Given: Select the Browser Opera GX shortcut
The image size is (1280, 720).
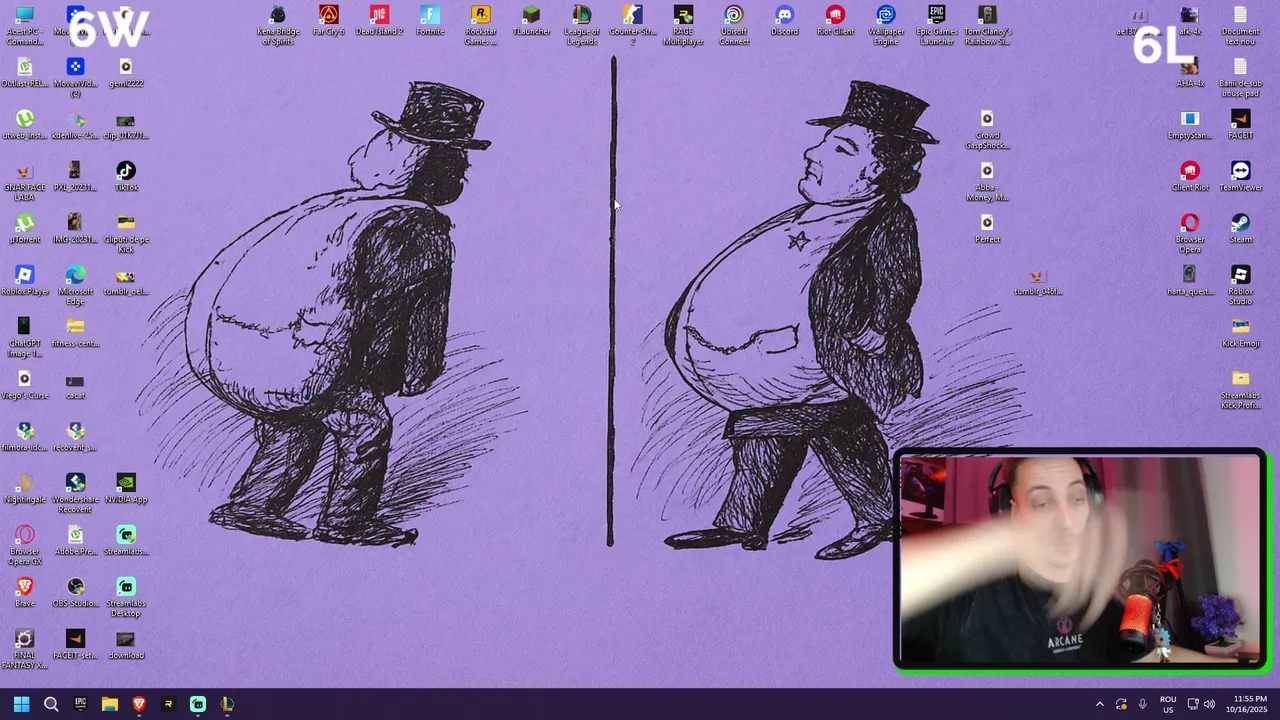Looking at the screenshot, I should 25,545.
